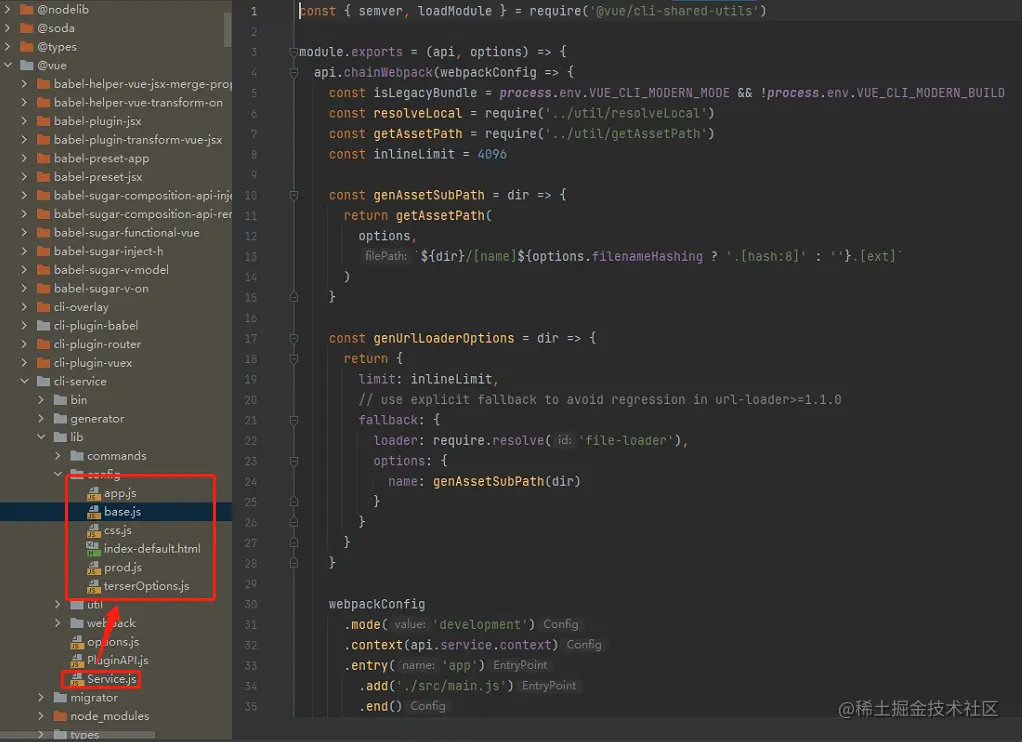Screen dimensions: 1022x742
Task: Click the app.js file icon
Action: (x=93, y=494)
